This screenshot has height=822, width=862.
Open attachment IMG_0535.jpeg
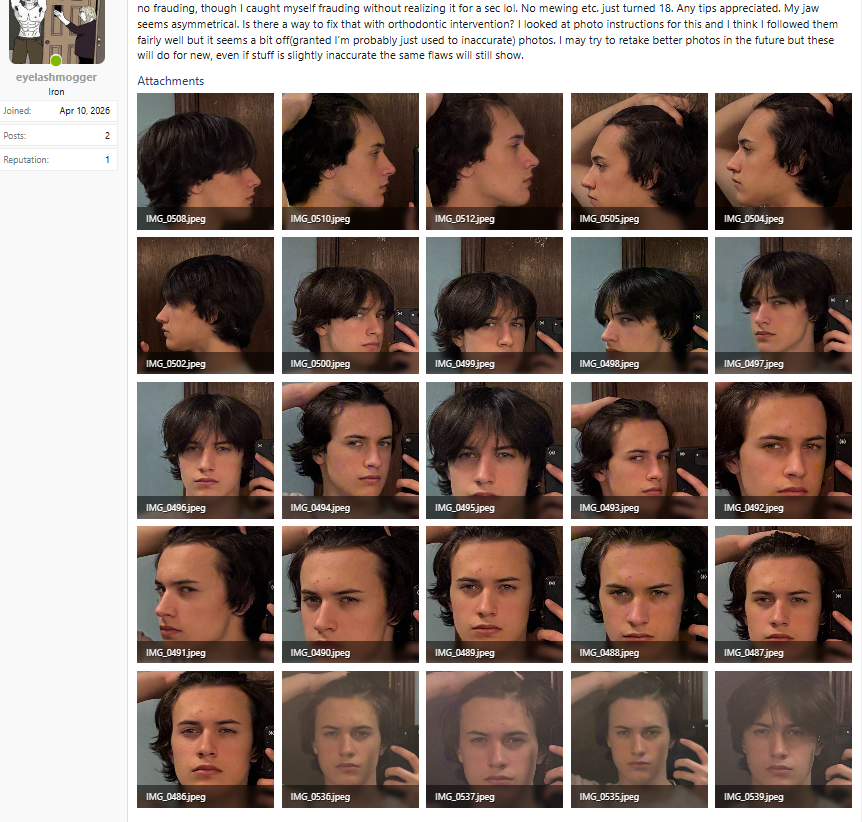click(x=639, y=739)
